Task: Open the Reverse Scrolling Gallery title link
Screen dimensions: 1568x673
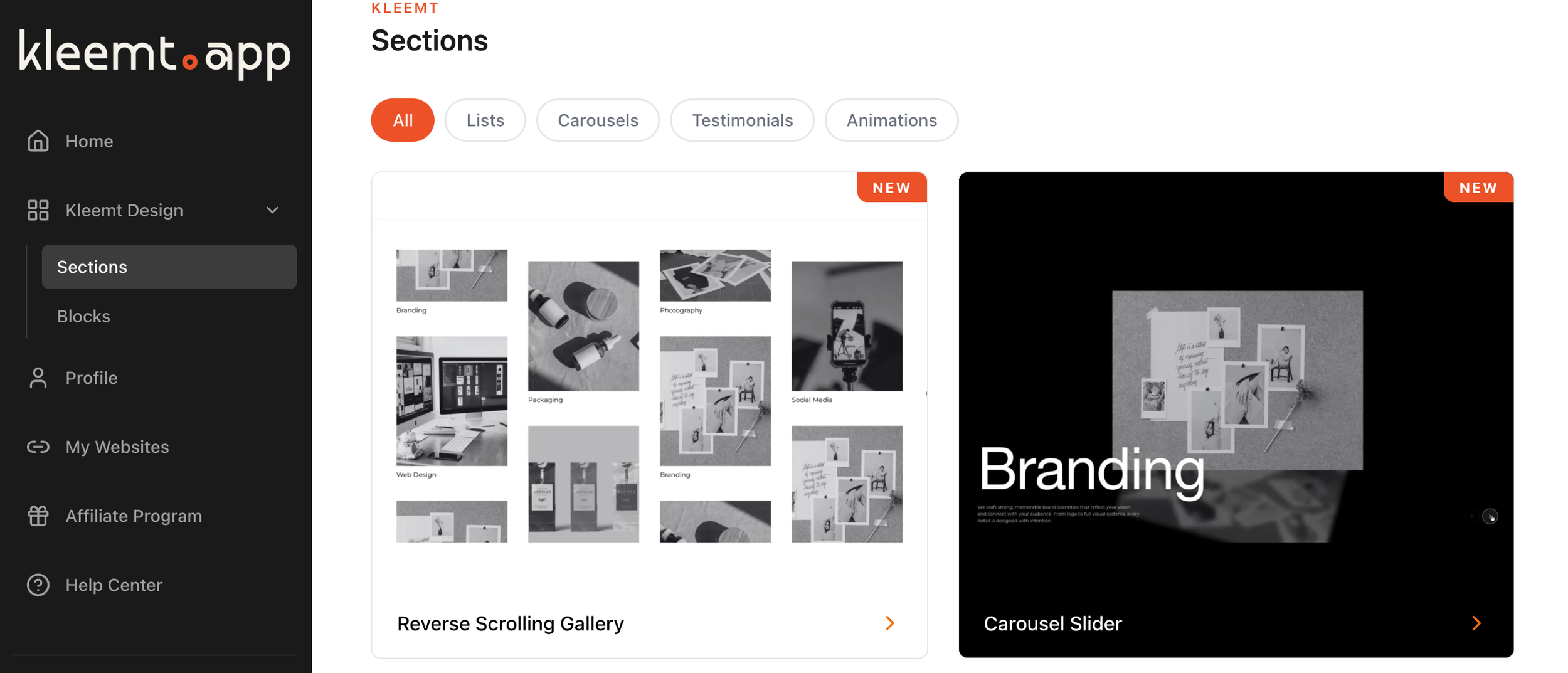Action: 511,623
